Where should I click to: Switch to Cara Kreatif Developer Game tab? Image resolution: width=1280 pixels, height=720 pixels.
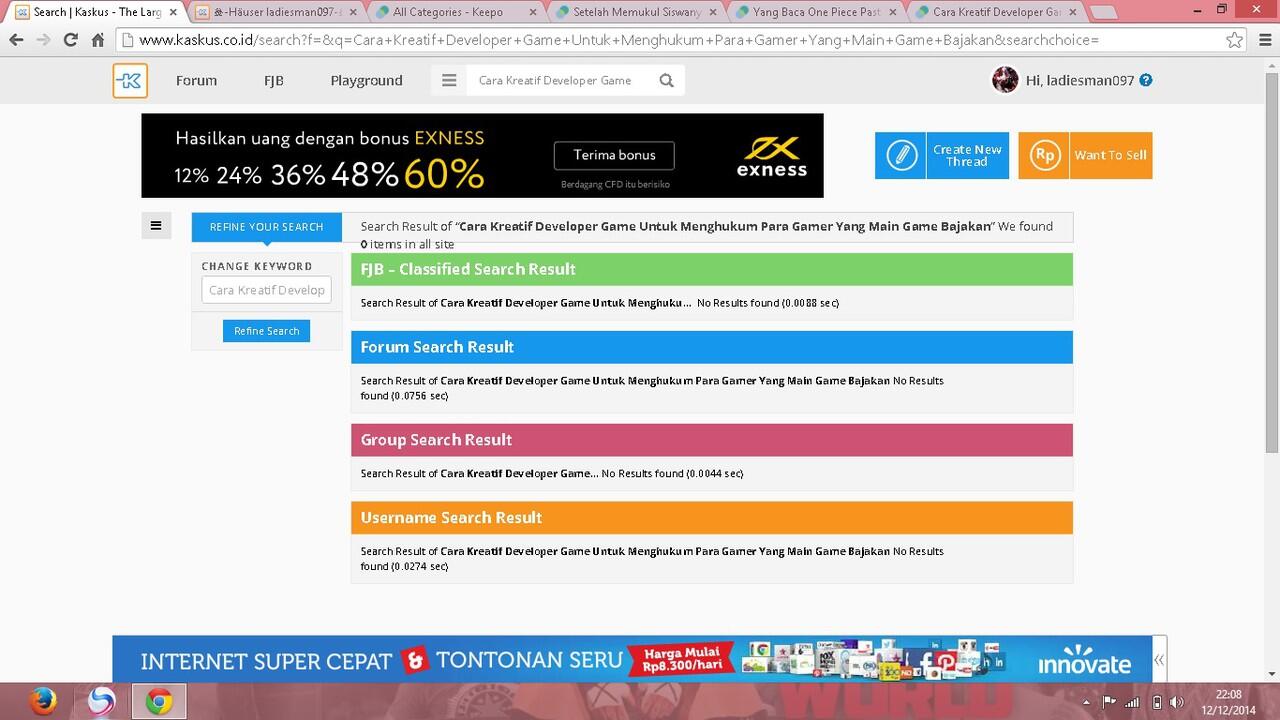point(995,12)
